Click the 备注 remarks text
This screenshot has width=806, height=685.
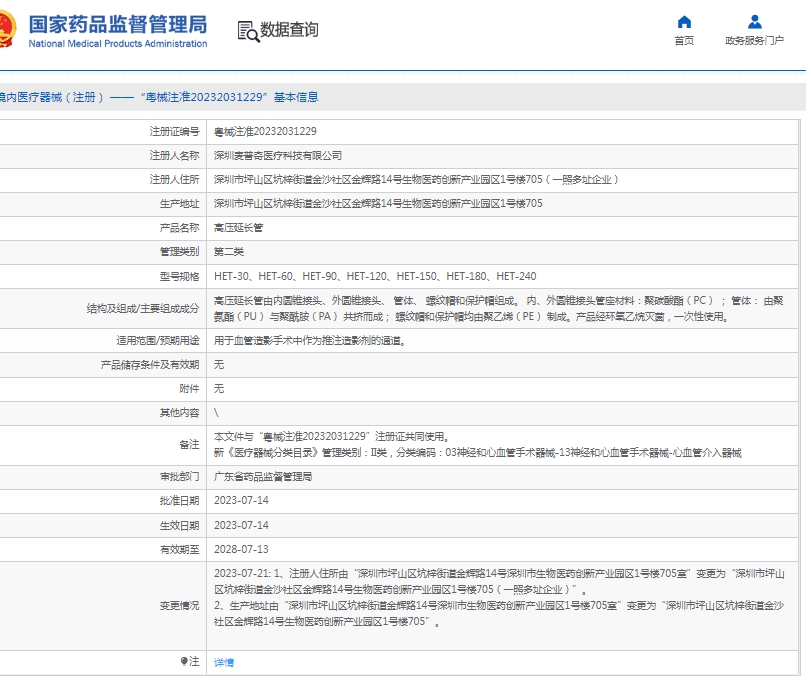coord(478,445)
